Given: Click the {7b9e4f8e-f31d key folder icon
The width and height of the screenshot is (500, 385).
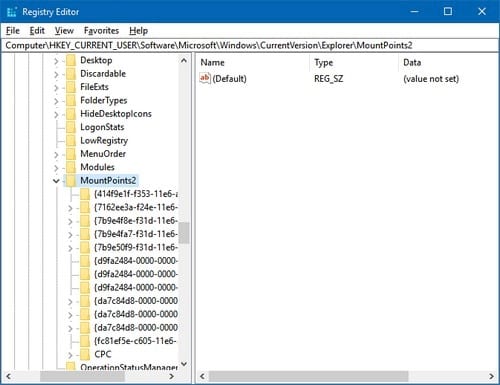Looking at the screenshot, I should point(85,221).
